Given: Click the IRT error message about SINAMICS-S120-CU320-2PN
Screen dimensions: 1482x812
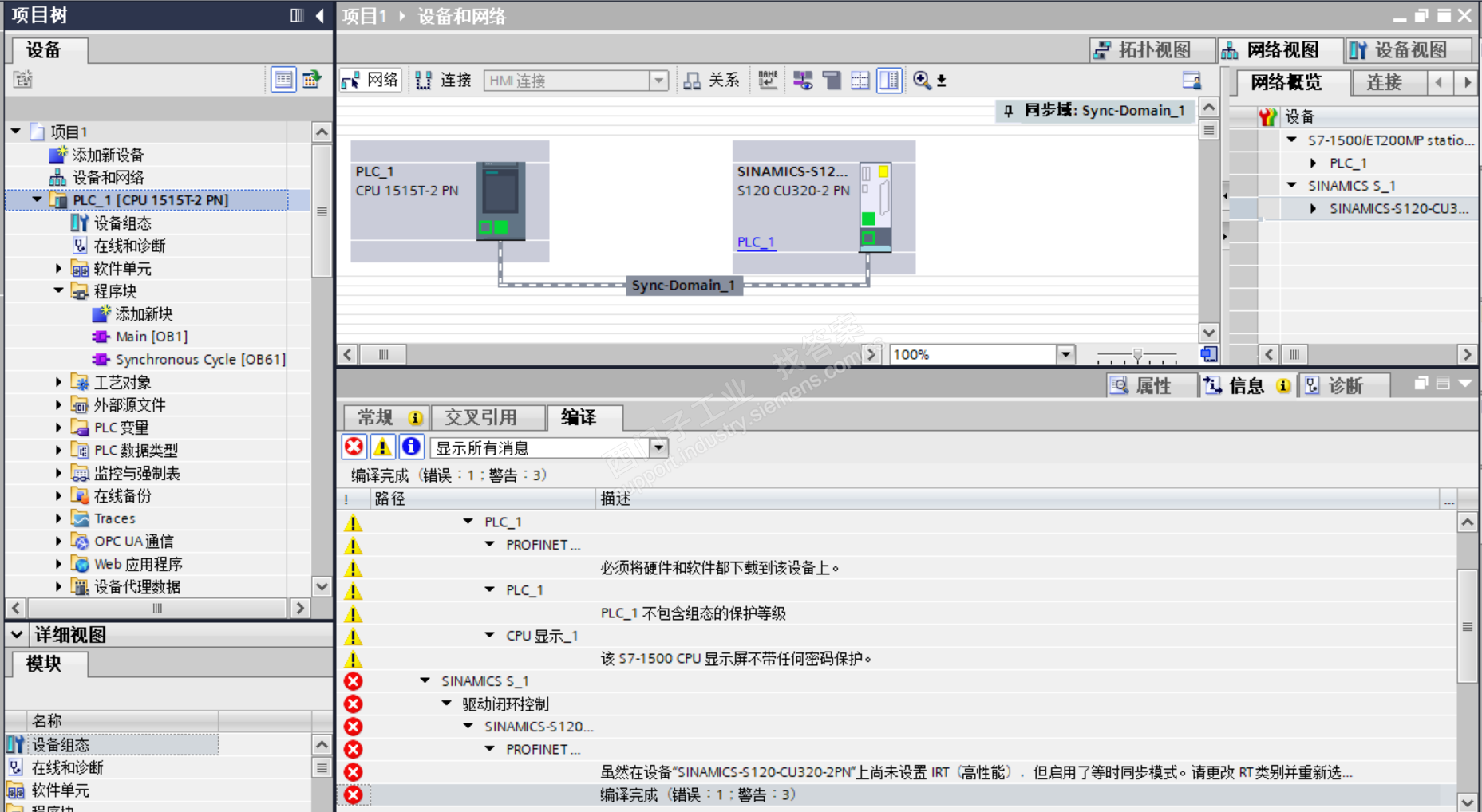Looking at the screenshot, I should (x=976, y=772).
